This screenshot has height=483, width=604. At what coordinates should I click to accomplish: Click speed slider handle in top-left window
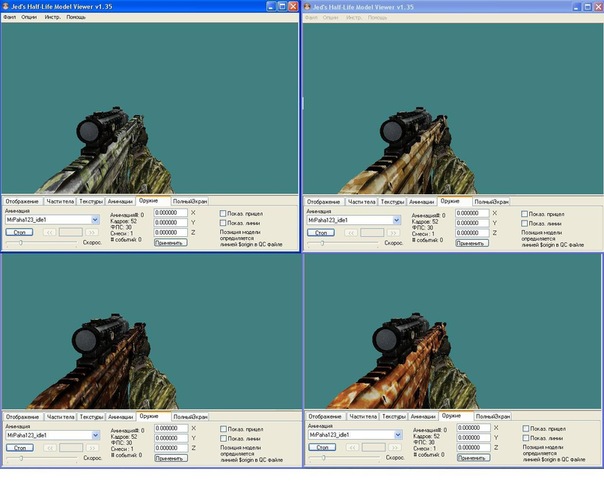[x=21, y=243]
